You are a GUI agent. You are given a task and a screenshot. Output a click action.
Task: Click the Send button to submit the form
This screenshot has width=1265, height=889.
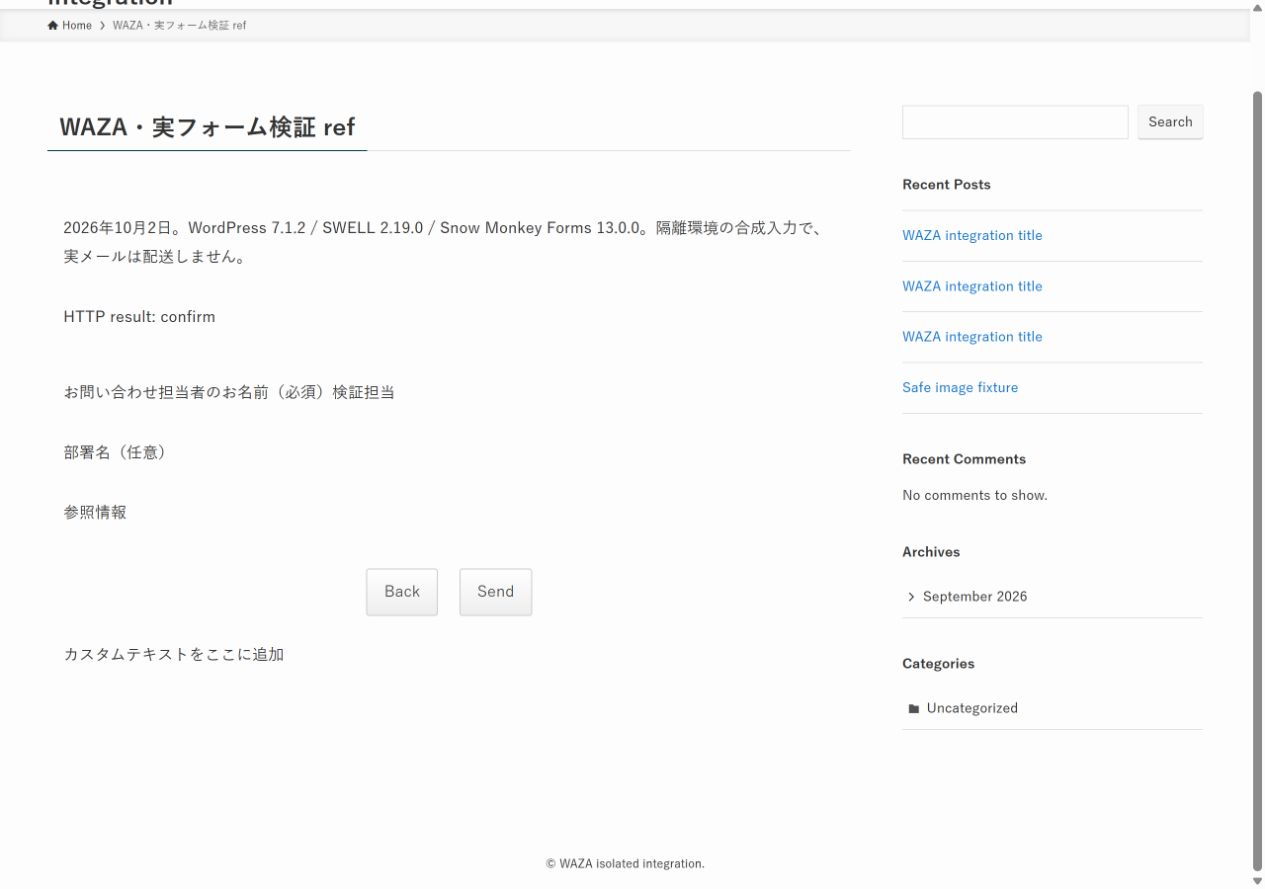495,592
